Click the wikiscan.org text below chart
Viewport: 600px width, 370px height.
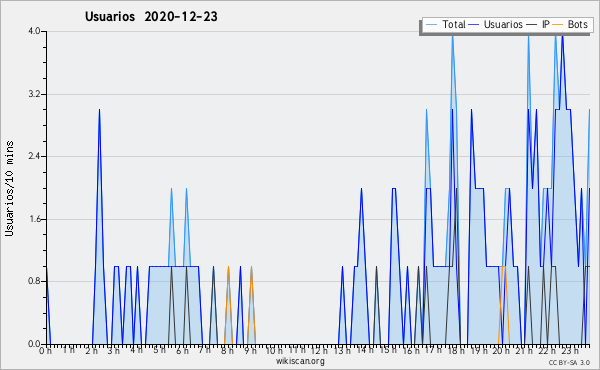[x=300, y=361]
